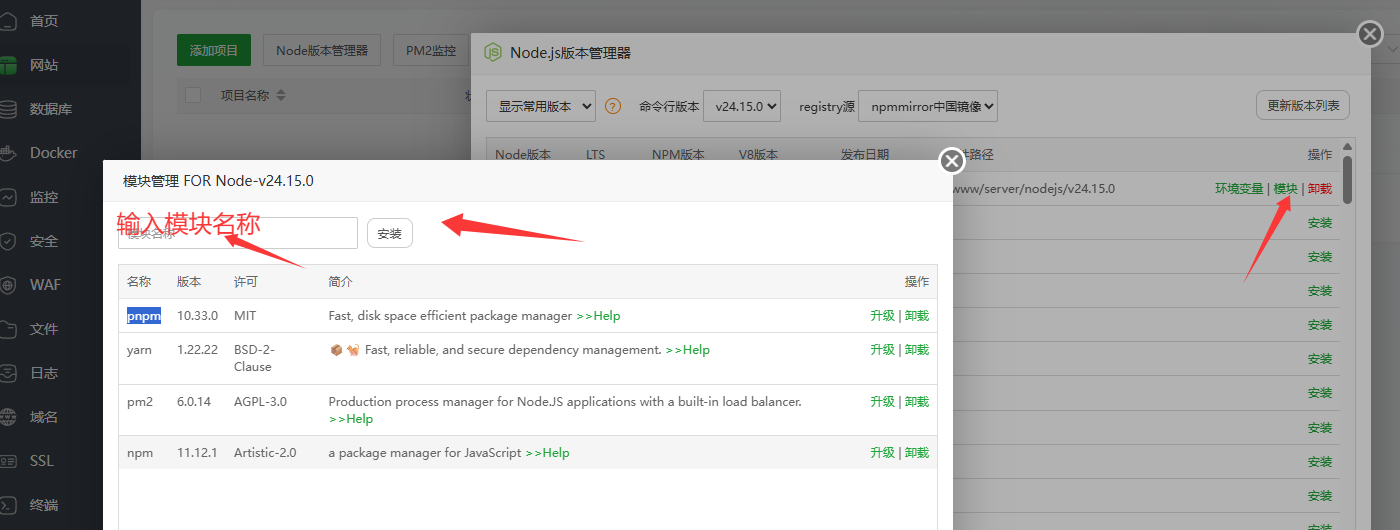The image size is (1400, 530).
Task: Click the shield icon next to 安全
Action: tap(8, 241)
